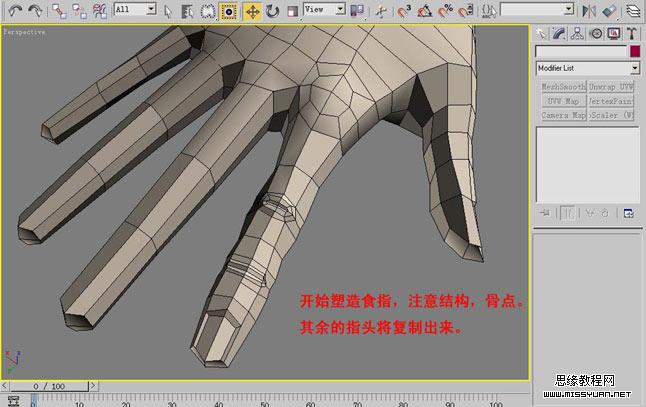Click the object name input field

(580, 51)
